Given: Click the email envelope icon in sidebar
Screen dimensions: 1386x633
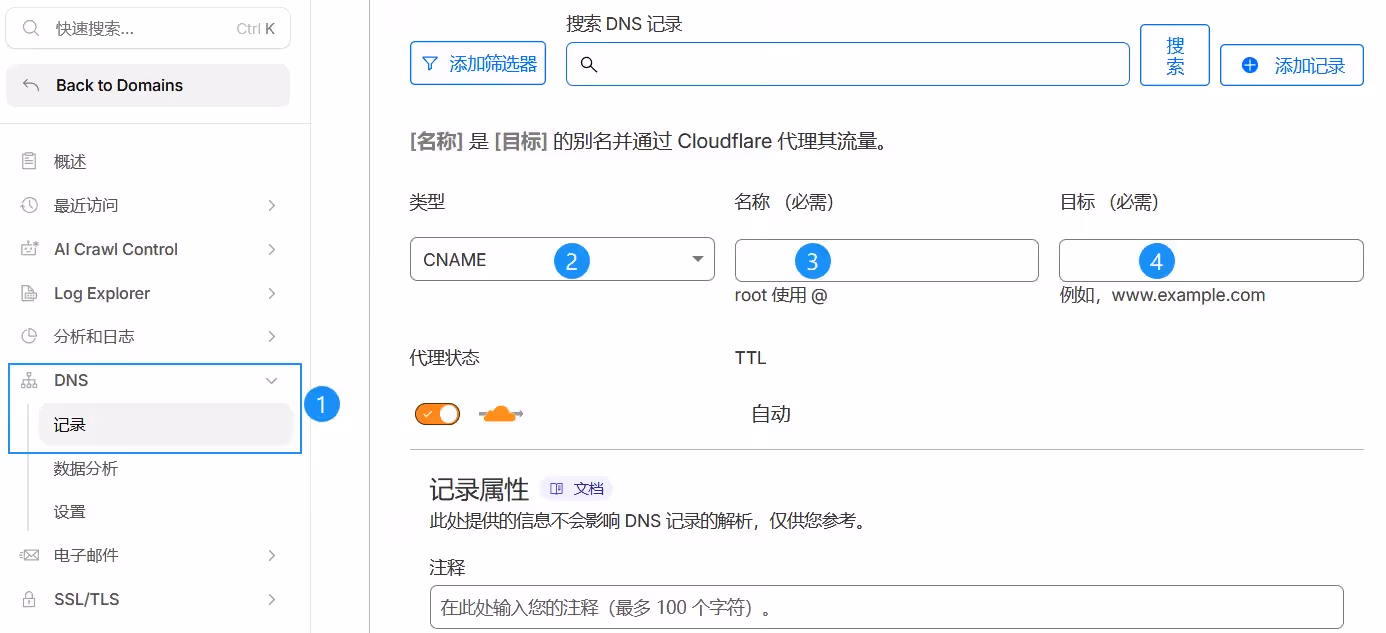Looking at the screenshot, I should coord(29,555).
